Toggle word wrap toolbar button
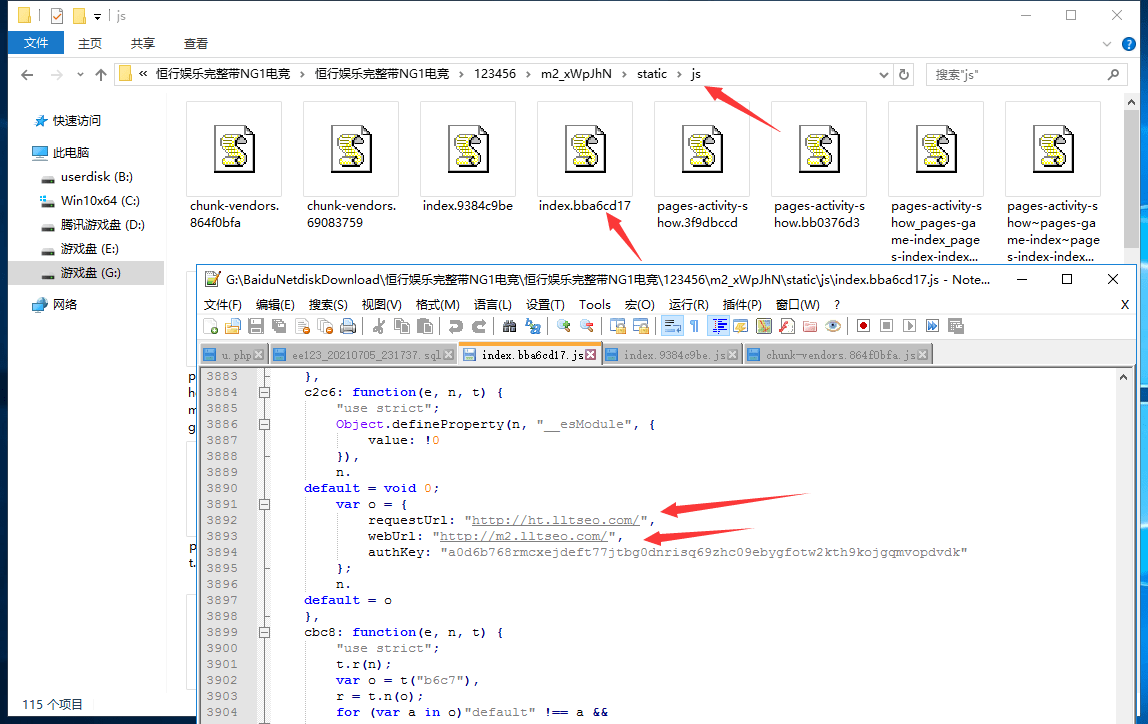This screenshot has width=1148, height=724. (672, 326)
